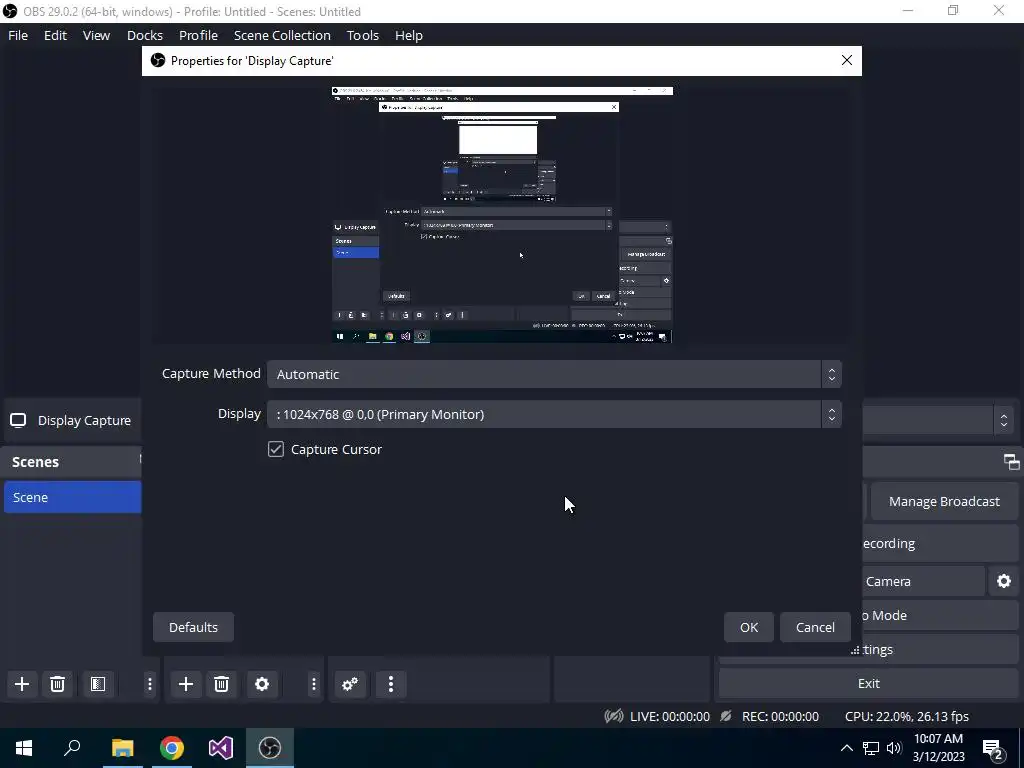Delete selected source with trash icon

point(221,684)
